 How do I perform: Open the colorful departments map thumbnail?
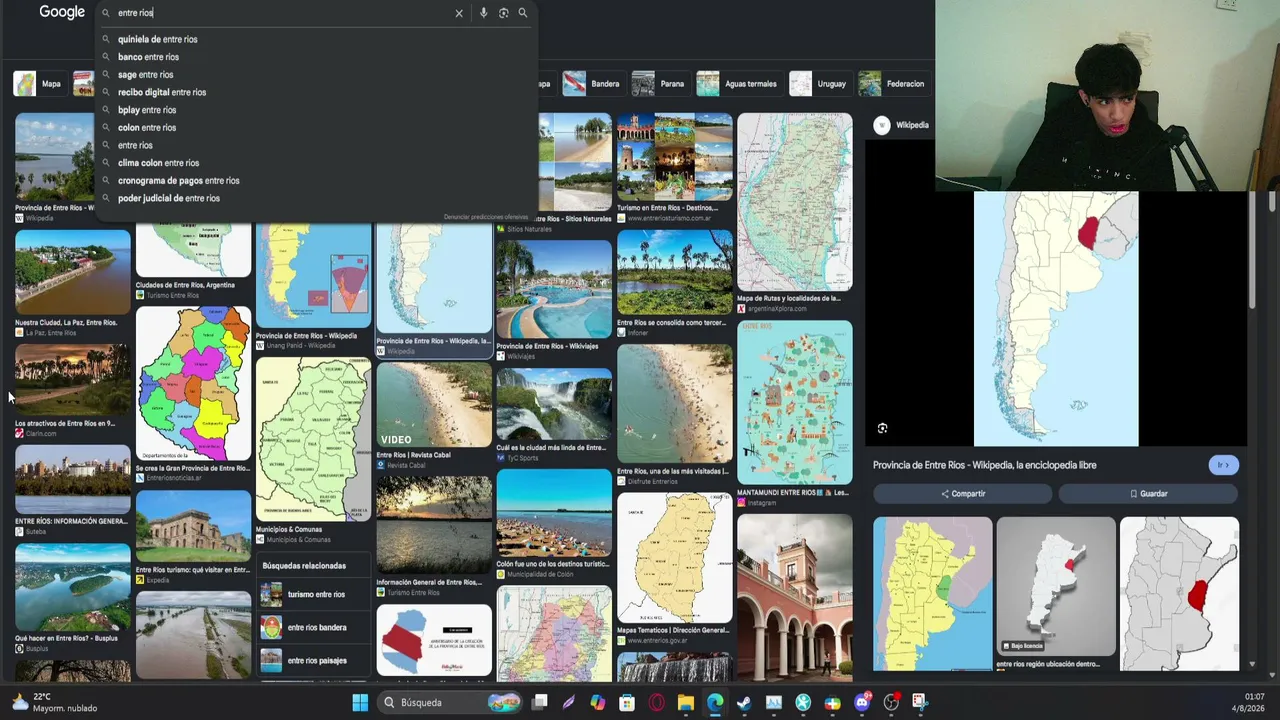coord(193,383)
